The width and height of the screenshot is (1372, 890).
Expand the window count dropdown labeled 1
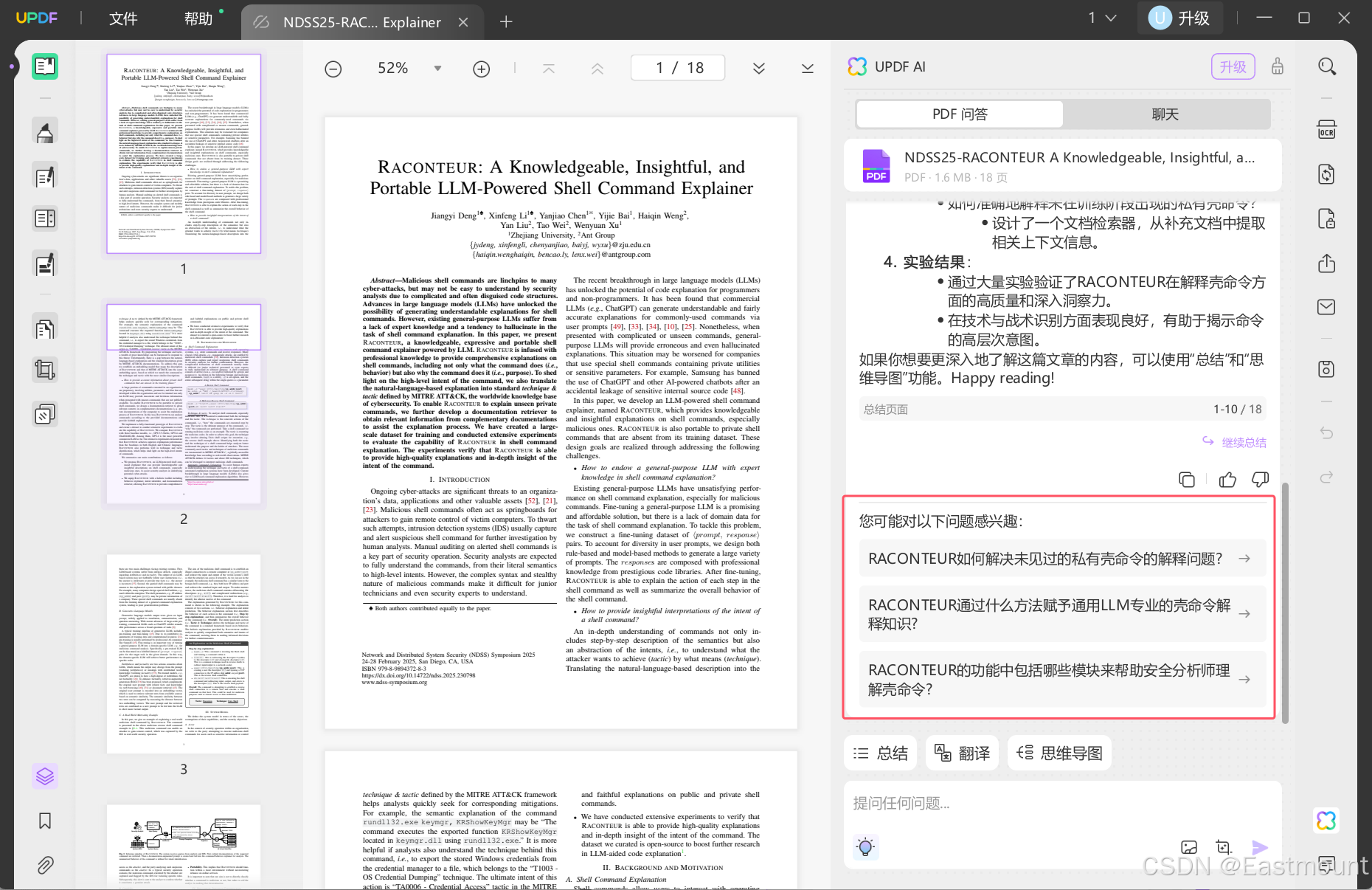pos(1103,18)
